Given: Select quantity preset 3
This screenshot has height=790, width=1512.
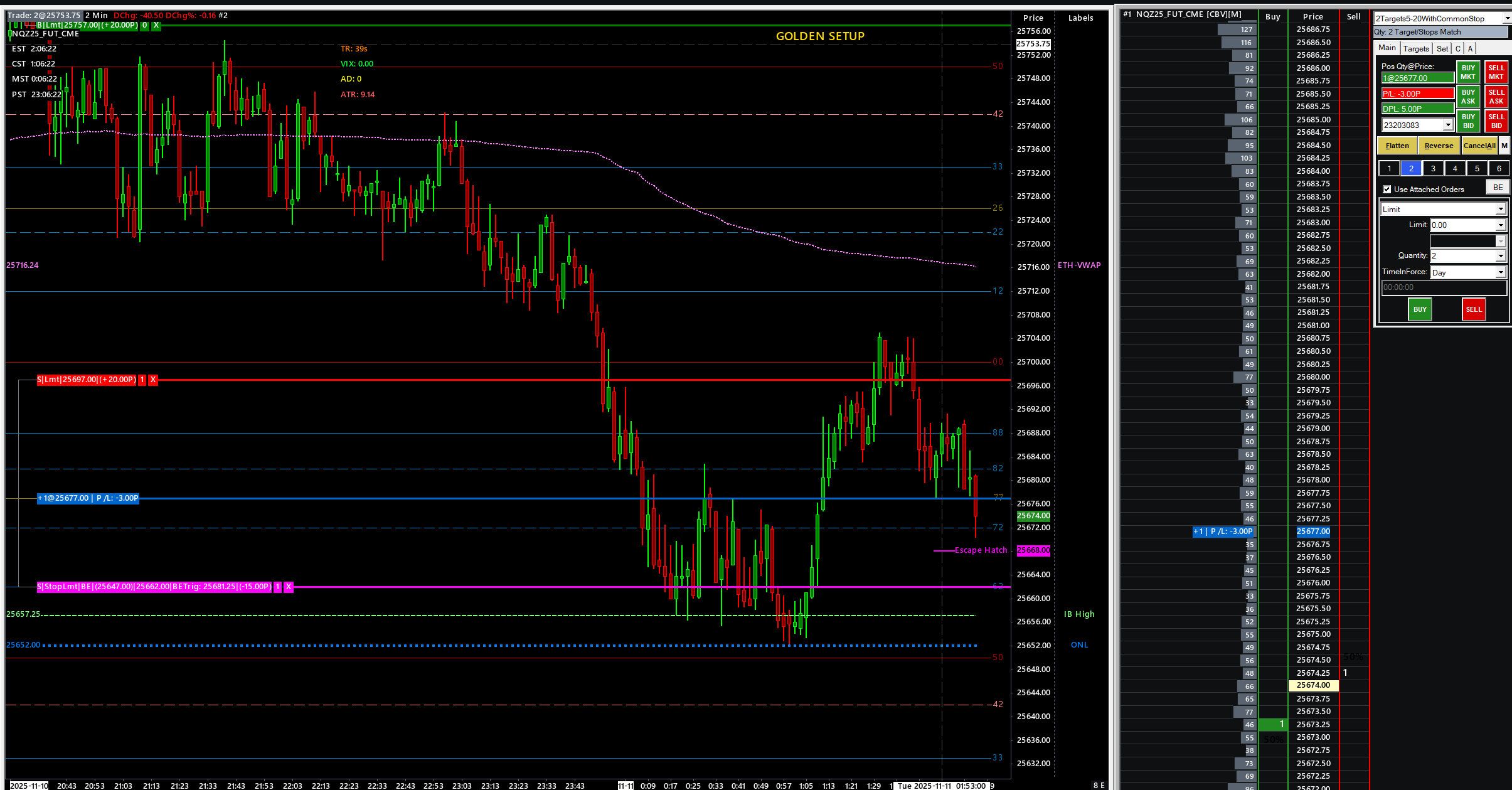Looking at the screenshot, I should pyautogui.click(x=1433, y=168).
